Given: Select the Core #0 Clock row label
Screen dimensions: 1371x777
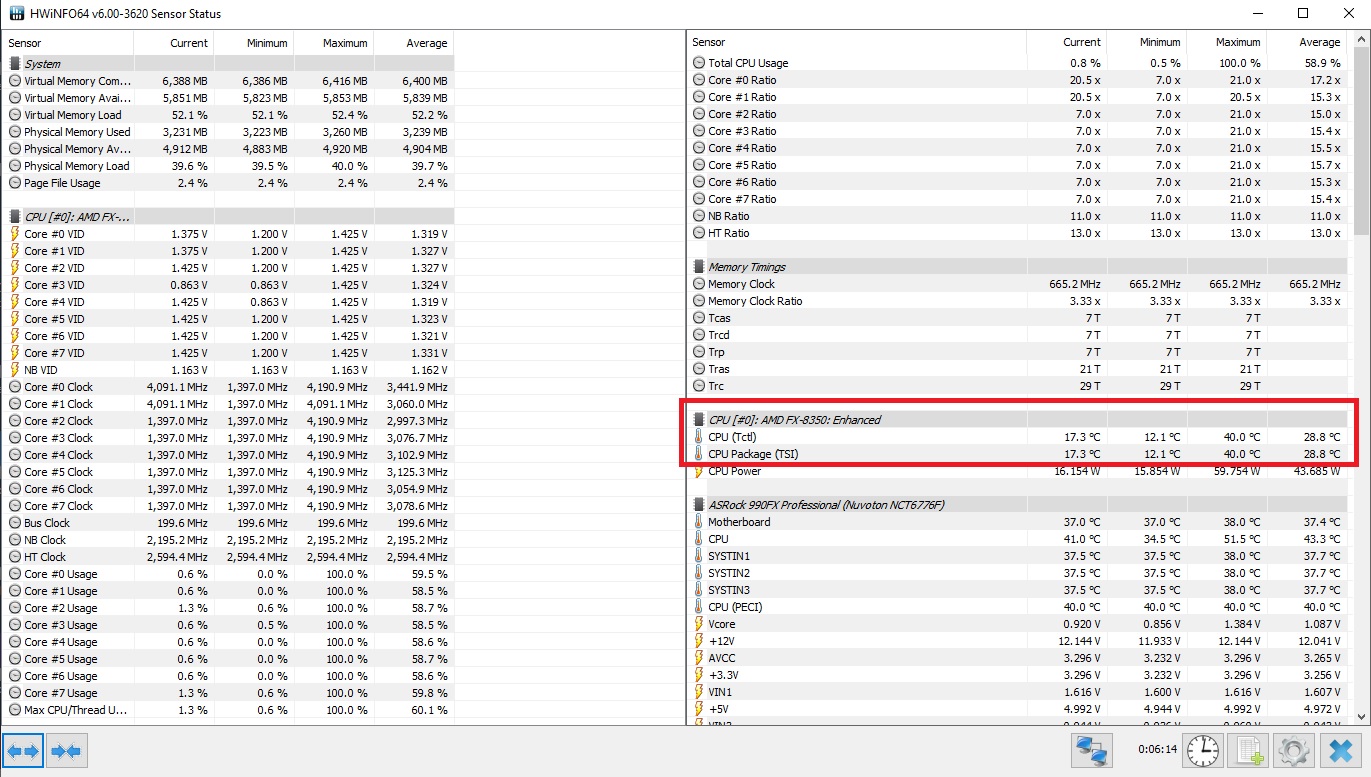Looking at the screenshot, I should [x=58, y=387].
